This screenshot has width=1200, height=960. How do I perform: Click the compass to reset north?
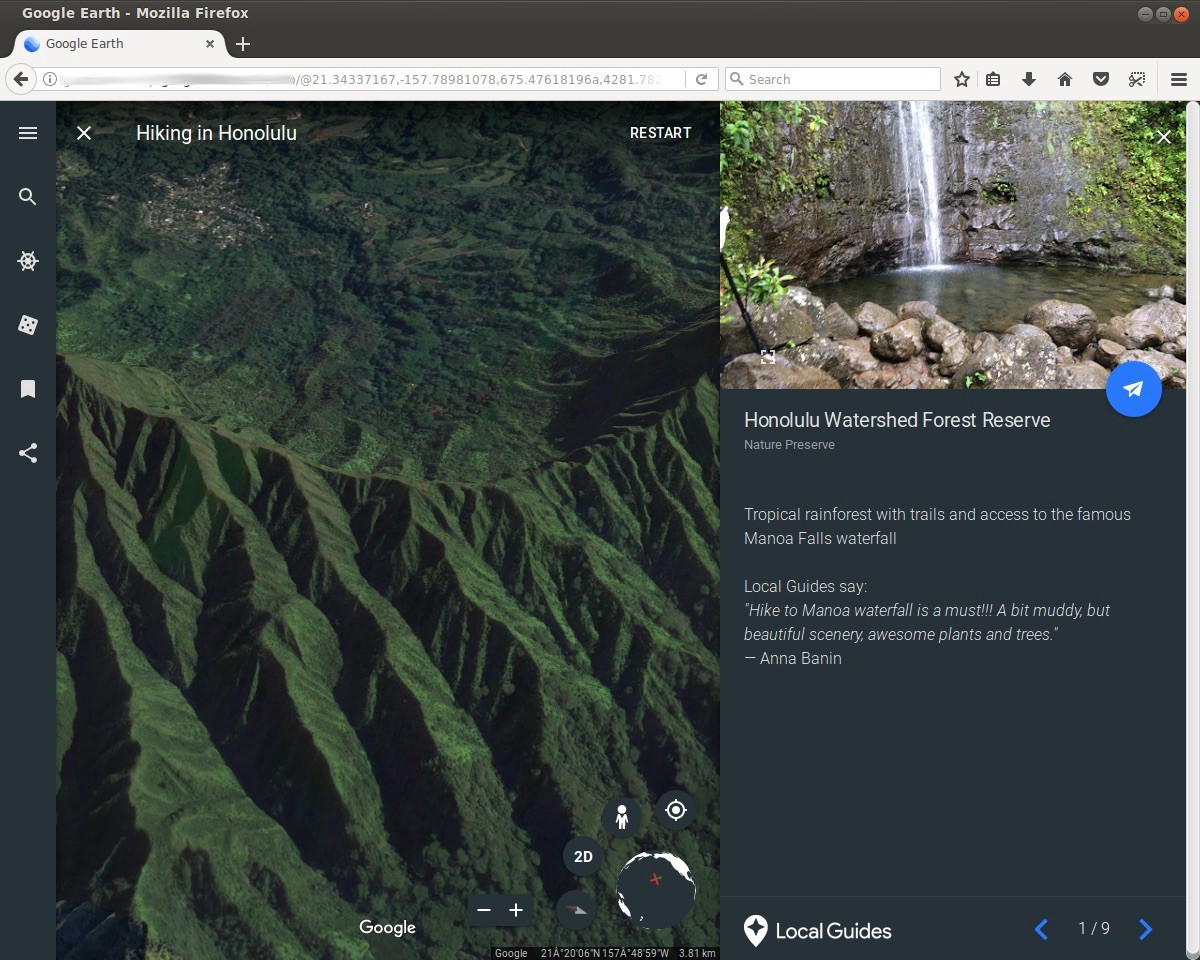(576, 909)
